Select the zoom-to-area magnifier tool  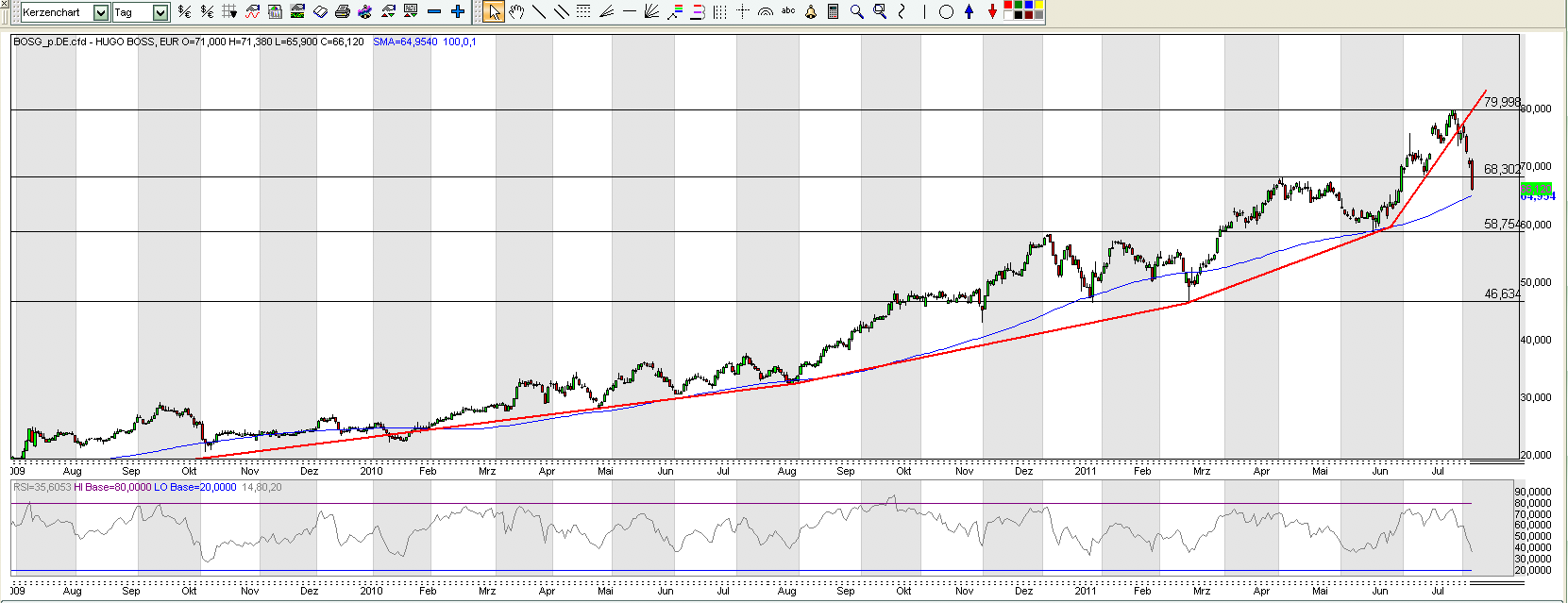(880, 11)
